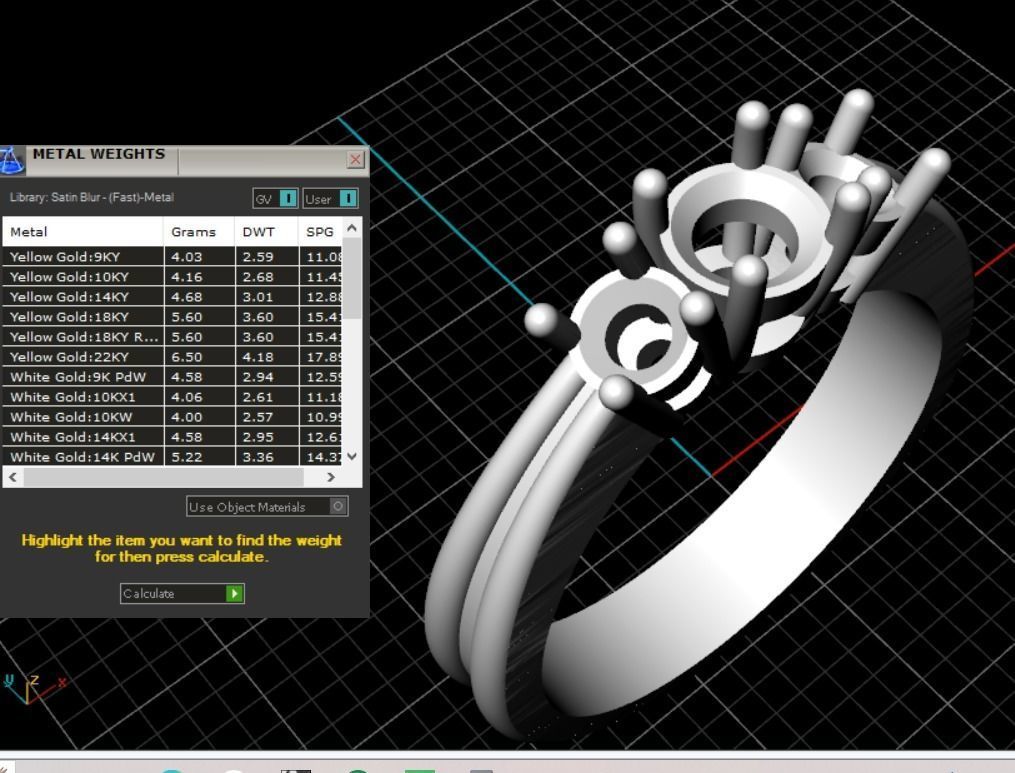Select the White Gold:10KW row
1015x773 pixels.
pyautogui.click(x=172, y=417)
